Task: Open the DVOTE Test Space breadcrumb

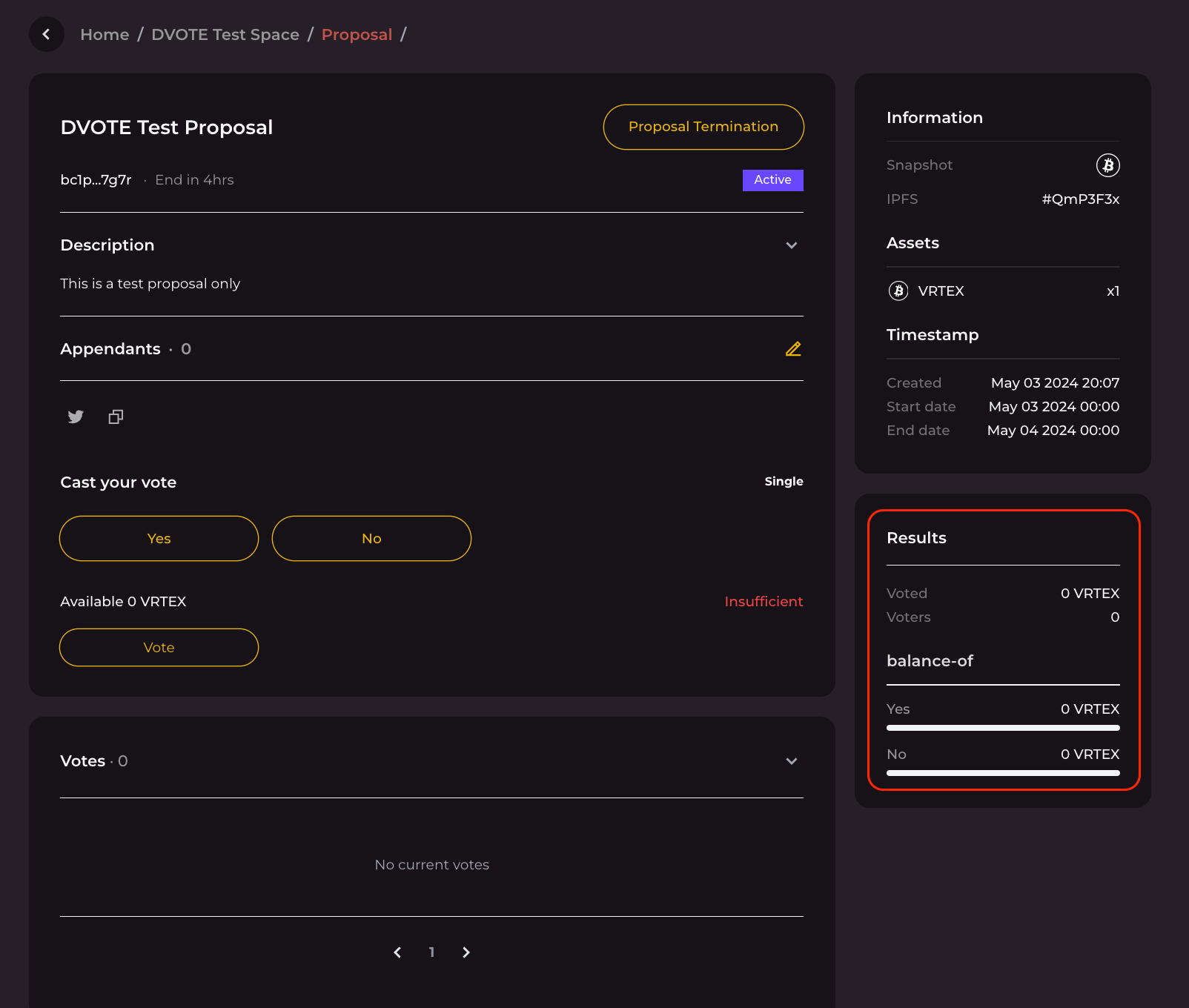Action: (x=225, y=35)
